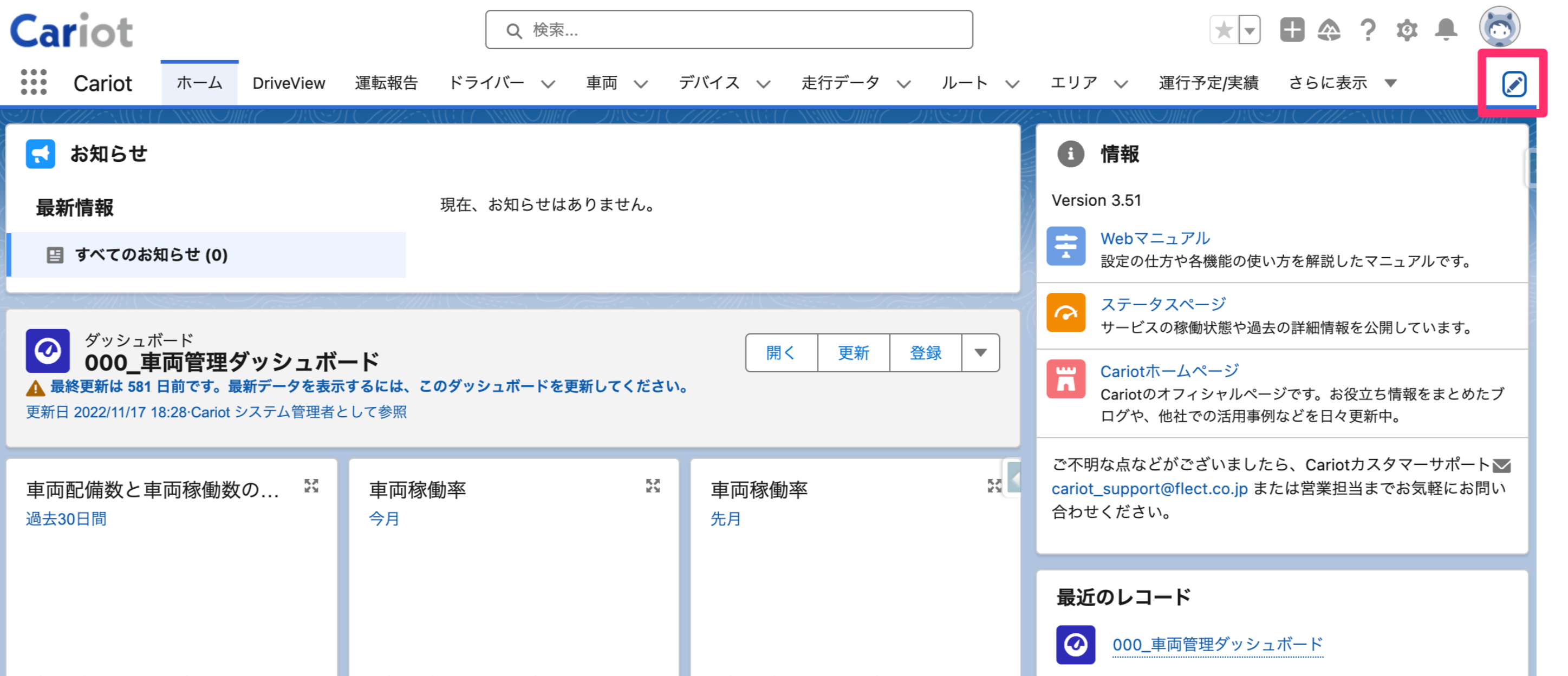
Task: Open the さらに表示 more menu
Action: [x=1342, y=83]
